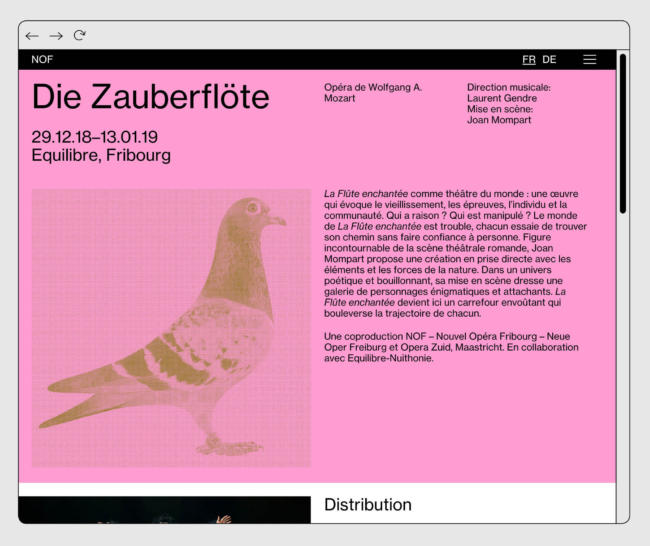Open the pink pigeon image

(171, 328)
